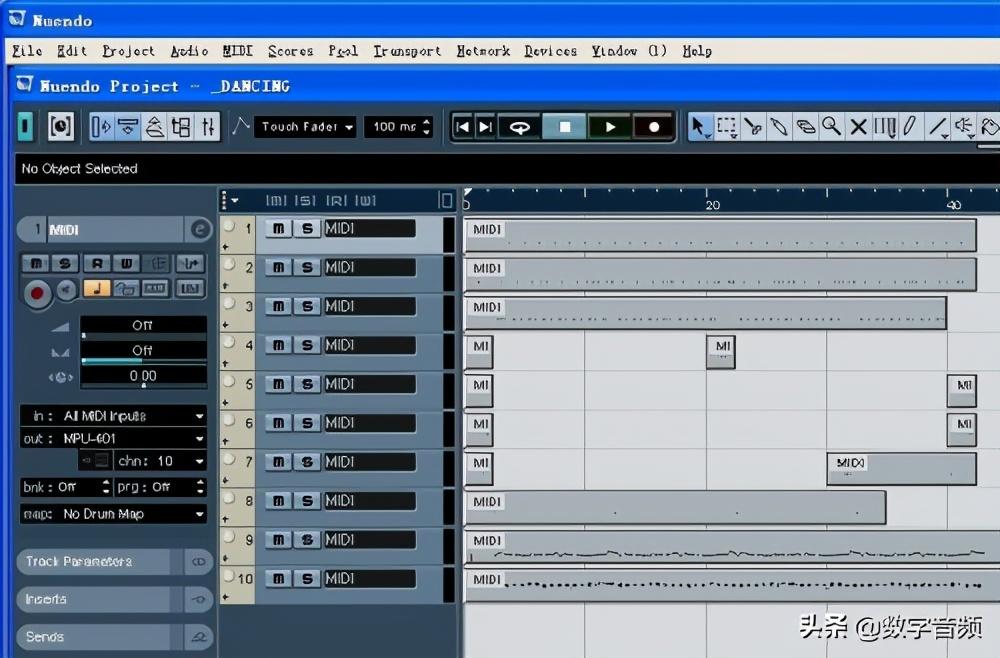Go to the next marker
1000x658 pixels.
click(x=486, y=127)
